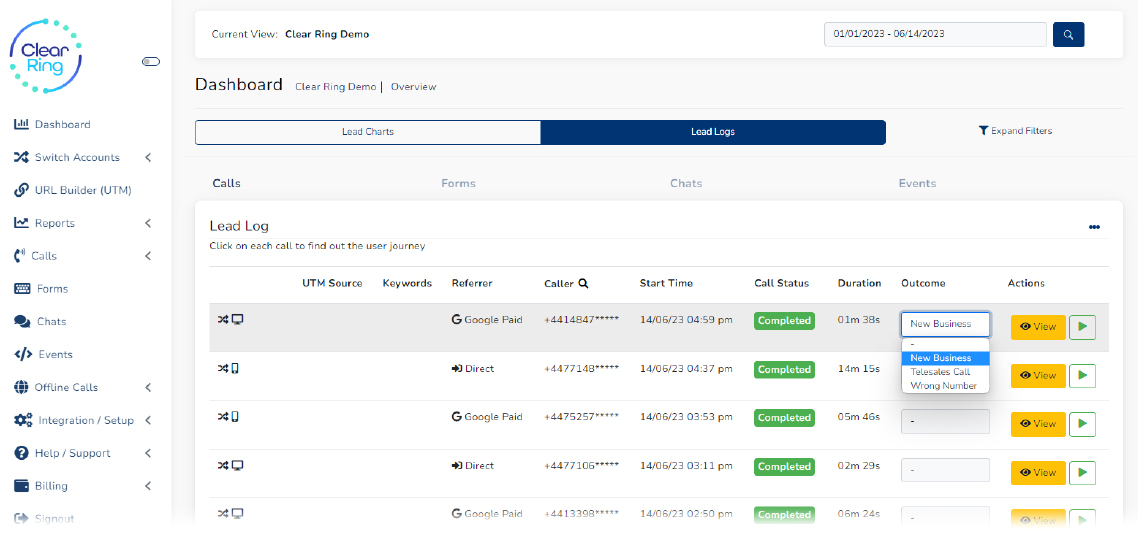The image size is (1138, 544).
Task: Select Telesales Call from outcome dropdown
Action: pos(940,372)
